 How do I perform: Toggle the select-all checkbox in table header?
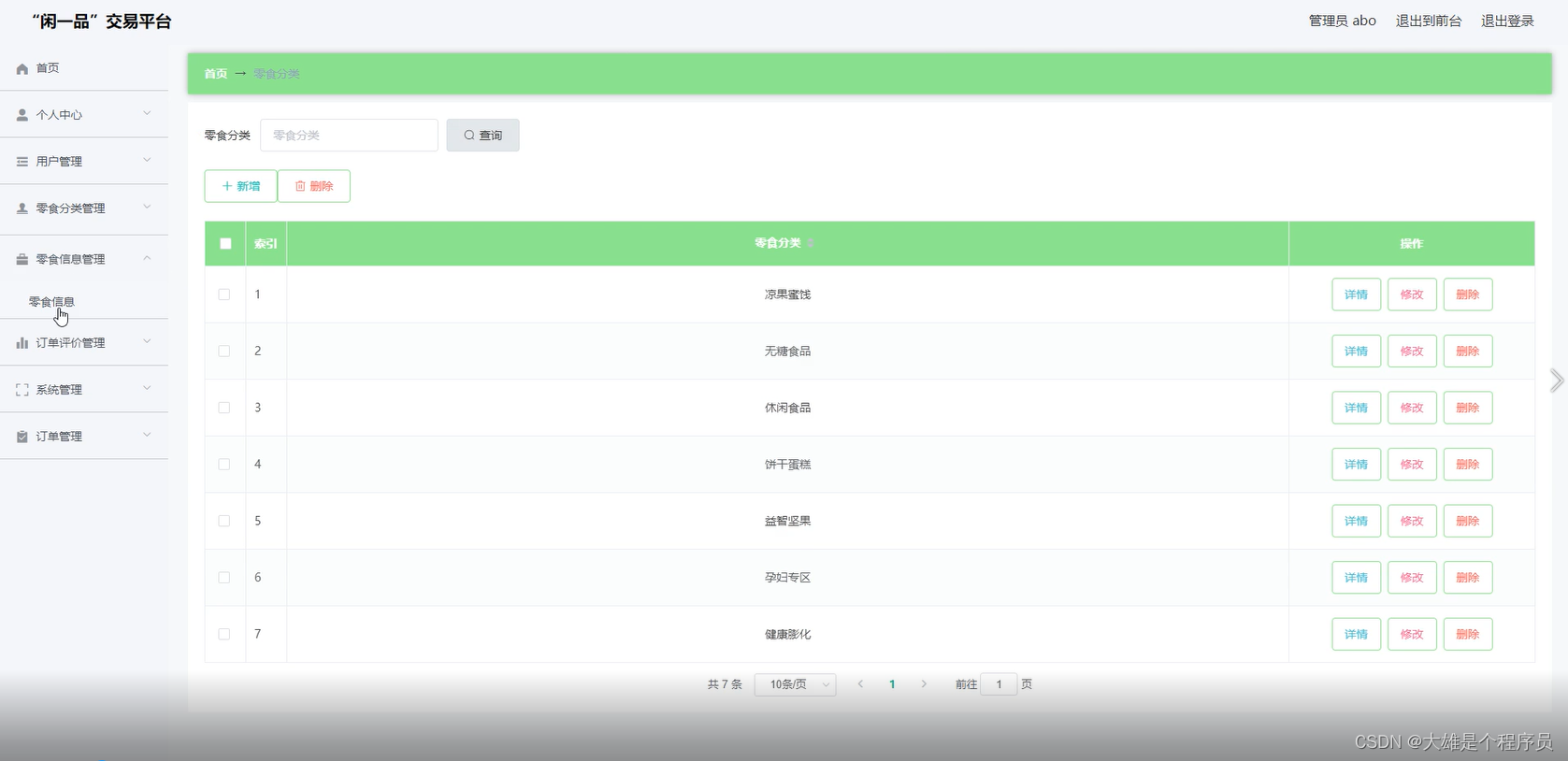point(225,243)
